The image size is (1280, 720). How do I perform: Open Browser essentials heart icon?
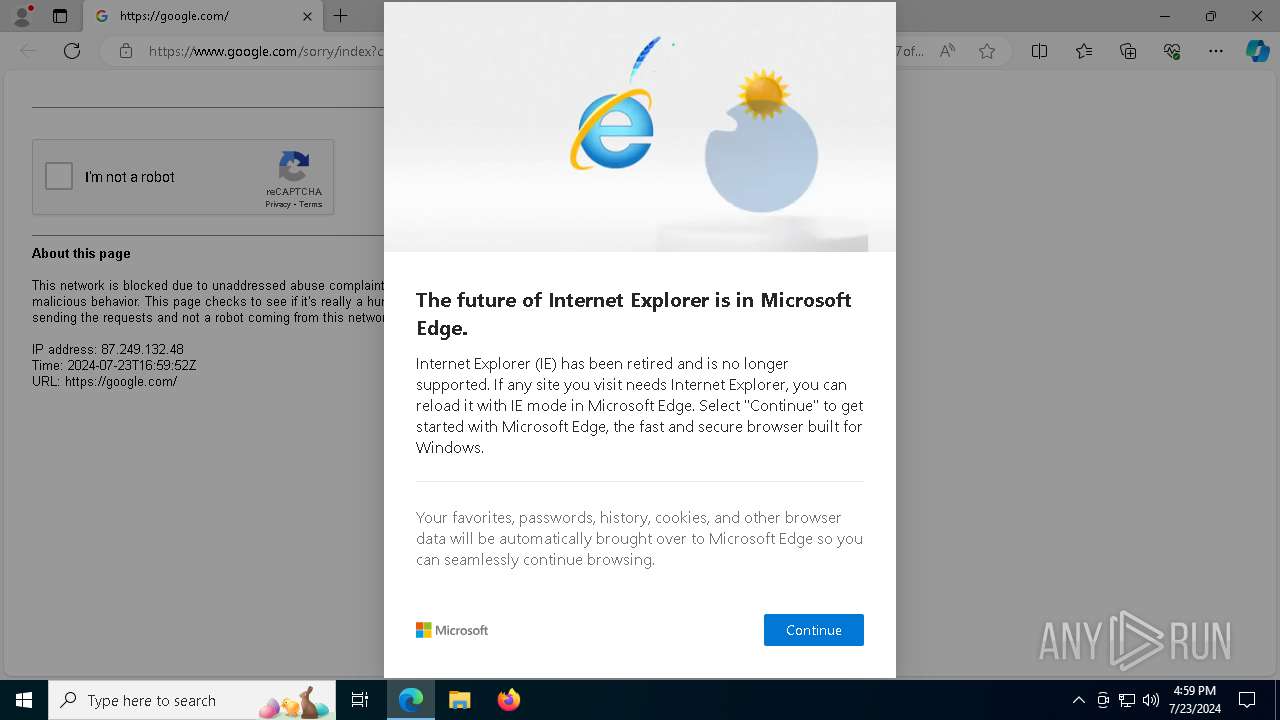click(1172, 51)
